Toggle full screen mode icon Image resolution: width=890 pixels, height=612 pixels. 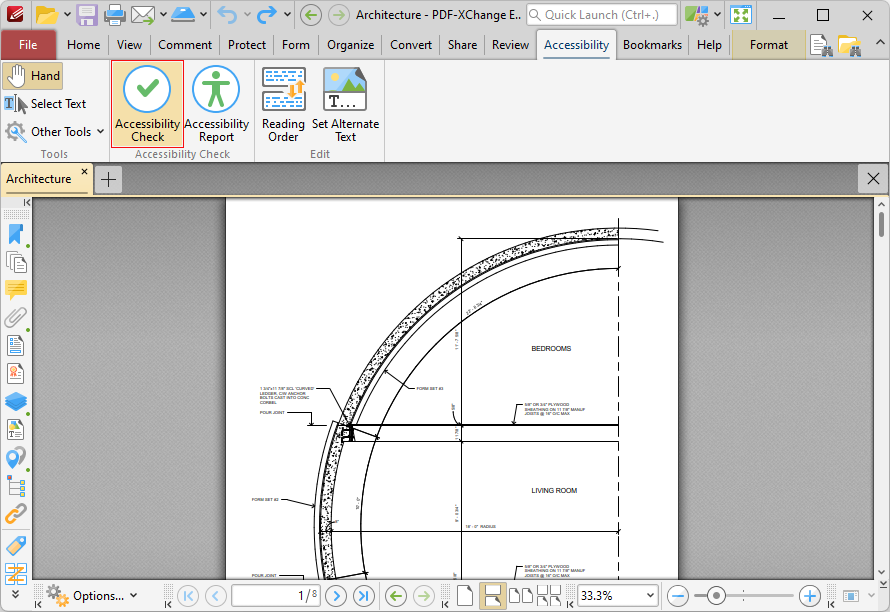(x=741, y=15)
